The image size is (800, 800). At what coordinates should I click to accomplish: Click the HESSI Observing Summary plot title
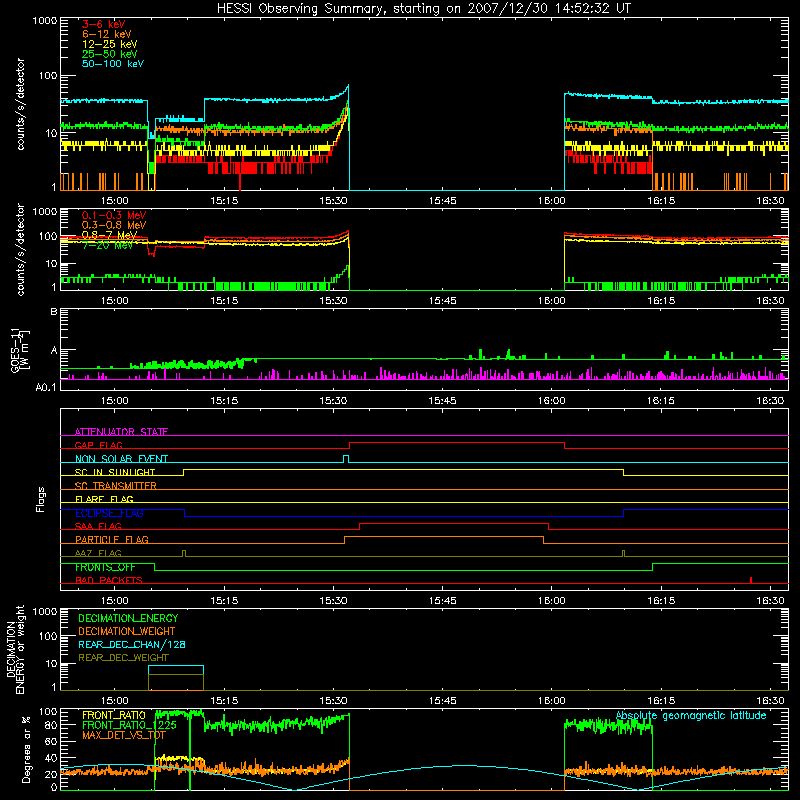point(424,9)
